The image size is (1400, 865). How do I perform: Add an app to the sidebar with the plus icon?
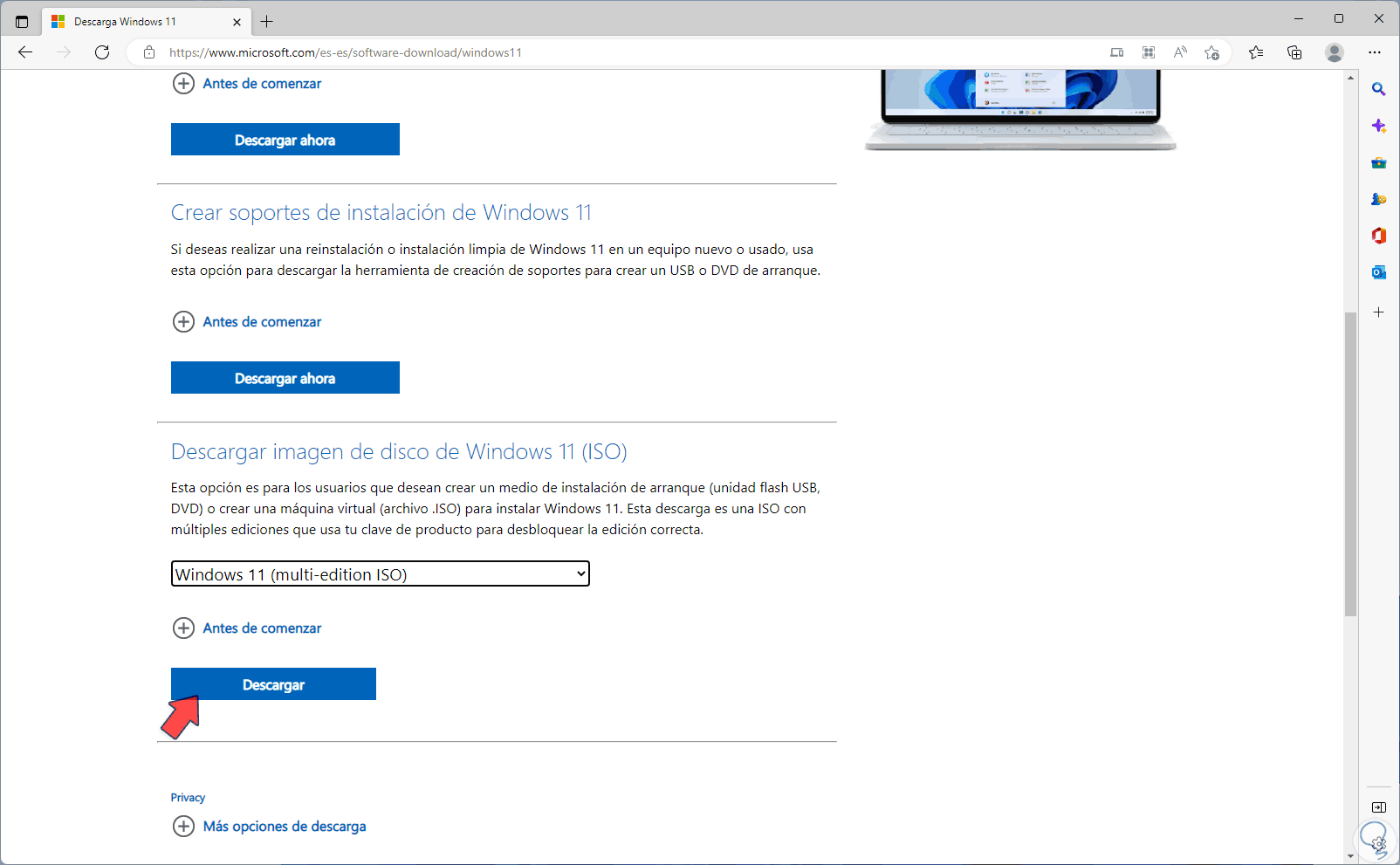[x=1379, y=312]
